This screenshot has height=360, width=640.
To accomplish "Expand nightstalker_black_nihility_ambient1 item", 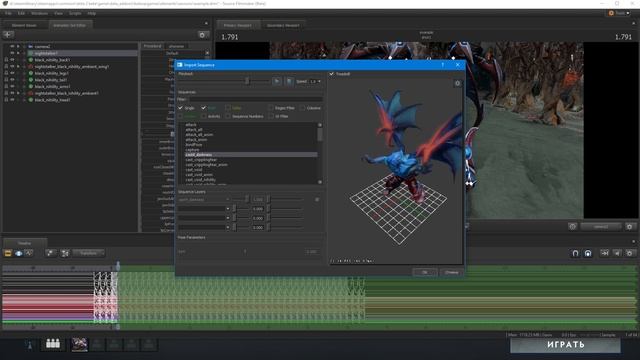I will 18,93.
